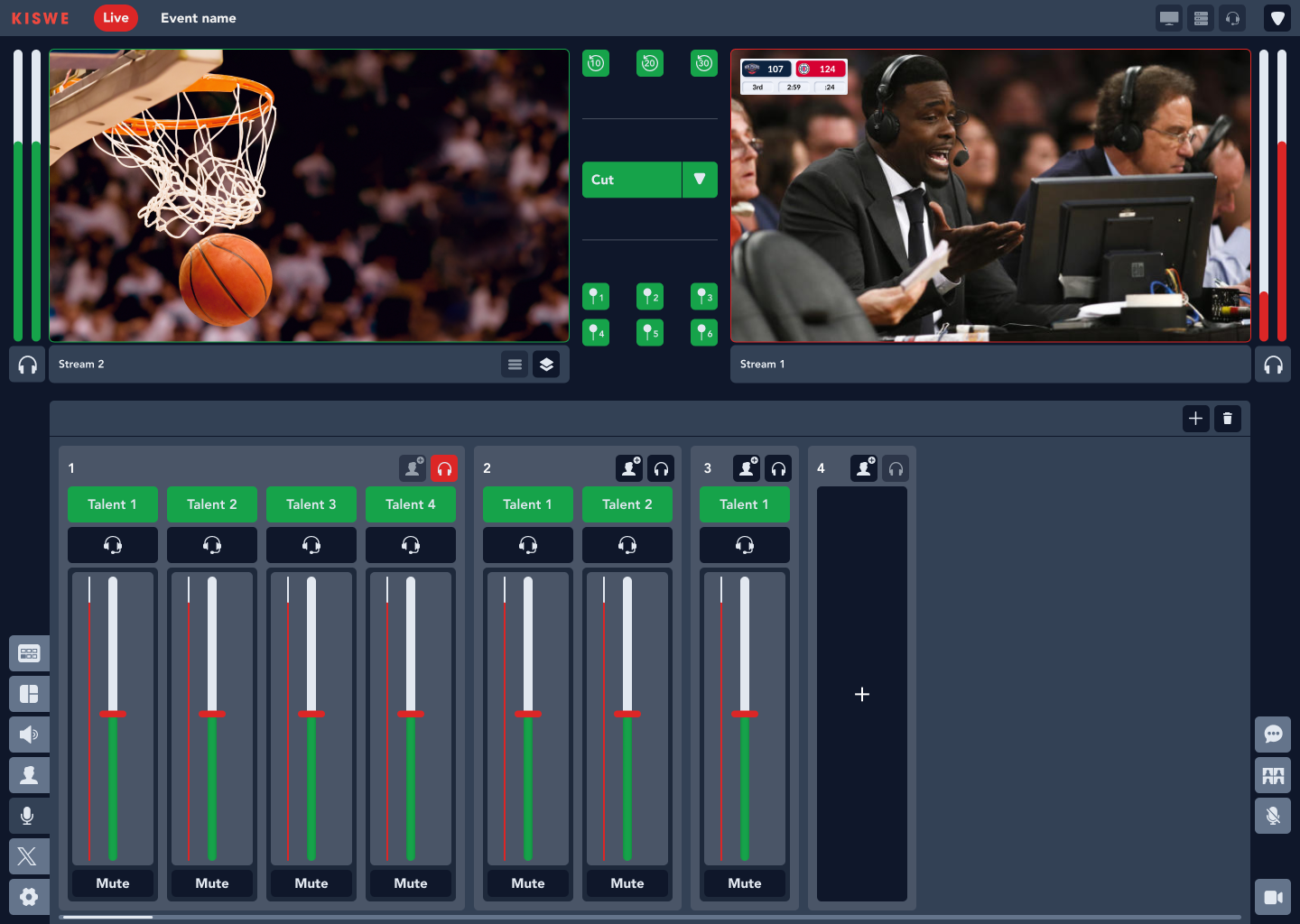Image resolution: width=1300 pixels, height=924 pixels.
Task: Click the headset monitoring icon in top bar
Action: (1232, 17)
